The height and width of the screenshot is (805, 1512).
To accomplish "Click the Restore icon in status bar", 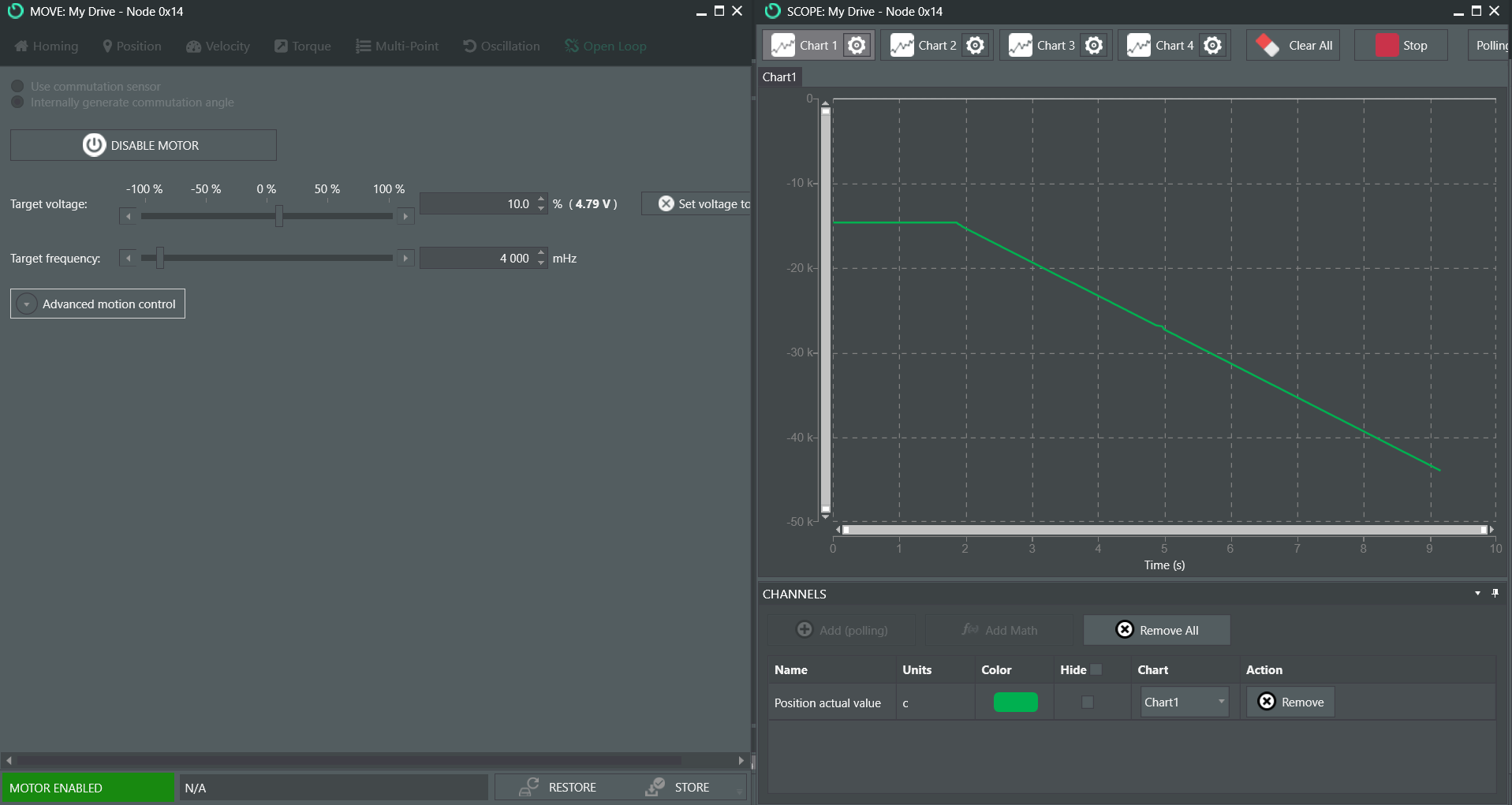I will [529, 787].
